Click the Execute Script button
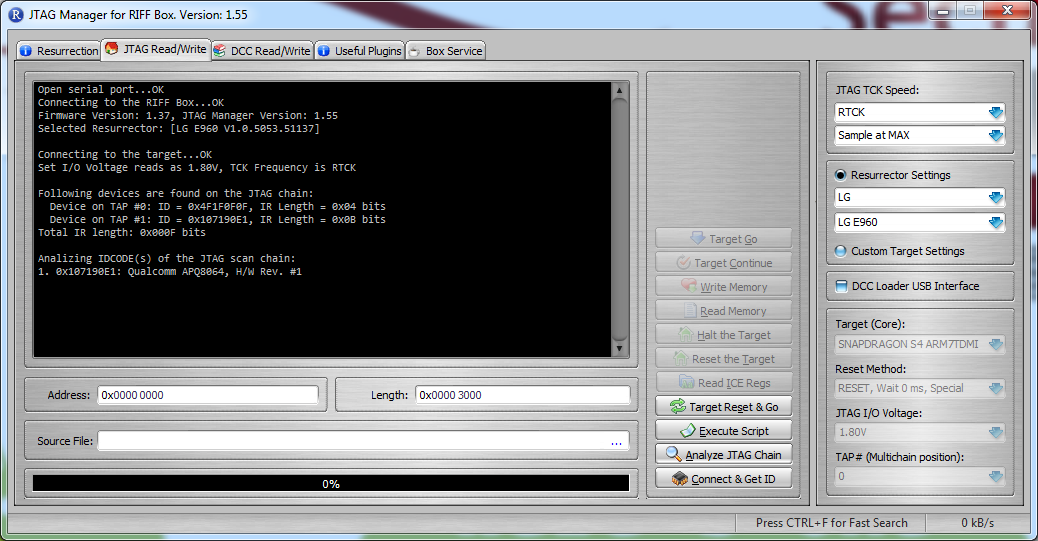1038x541 pixels. 724,431
